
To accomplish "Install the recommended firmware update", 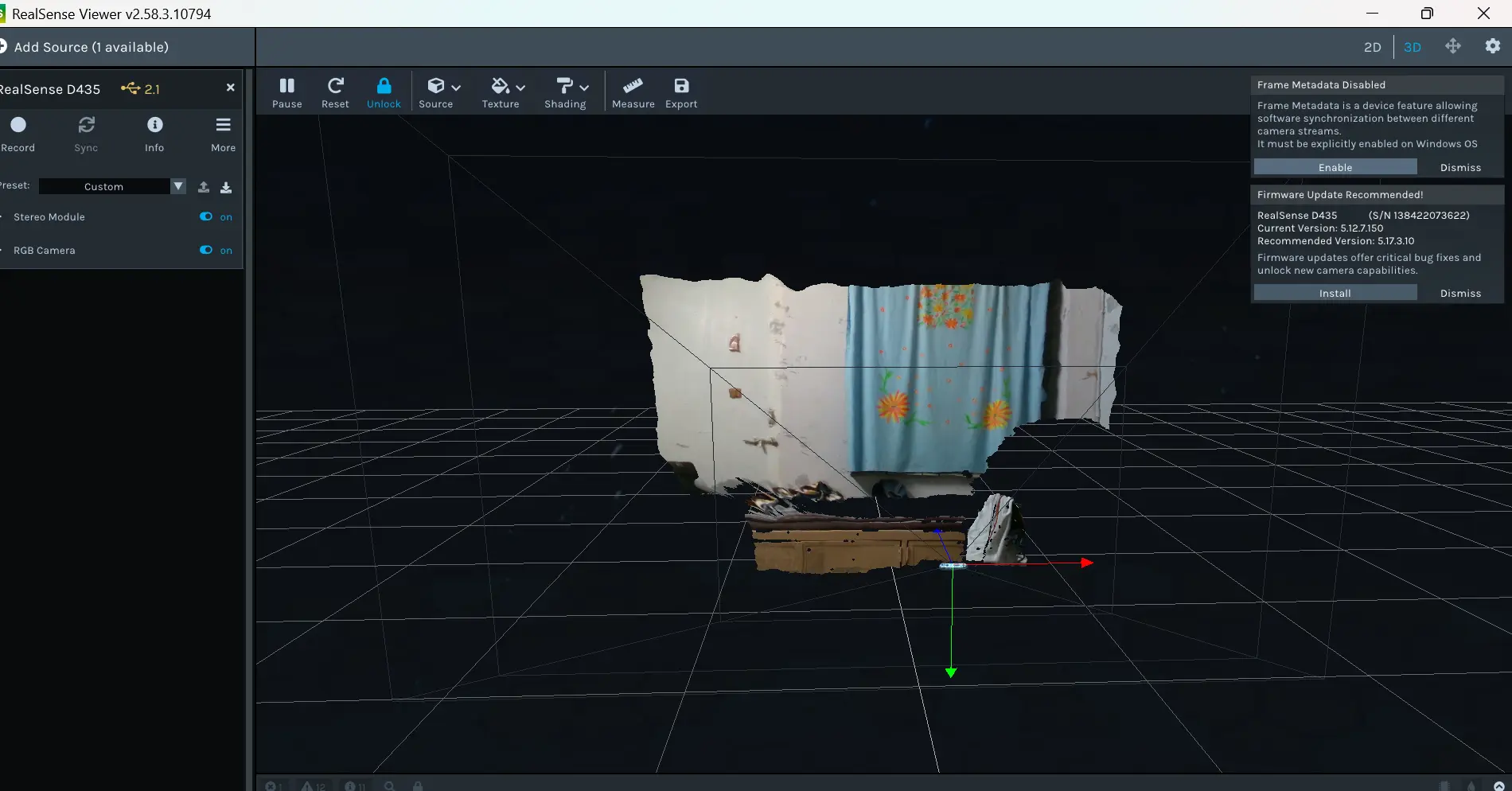I will (x=1335, y=293).
